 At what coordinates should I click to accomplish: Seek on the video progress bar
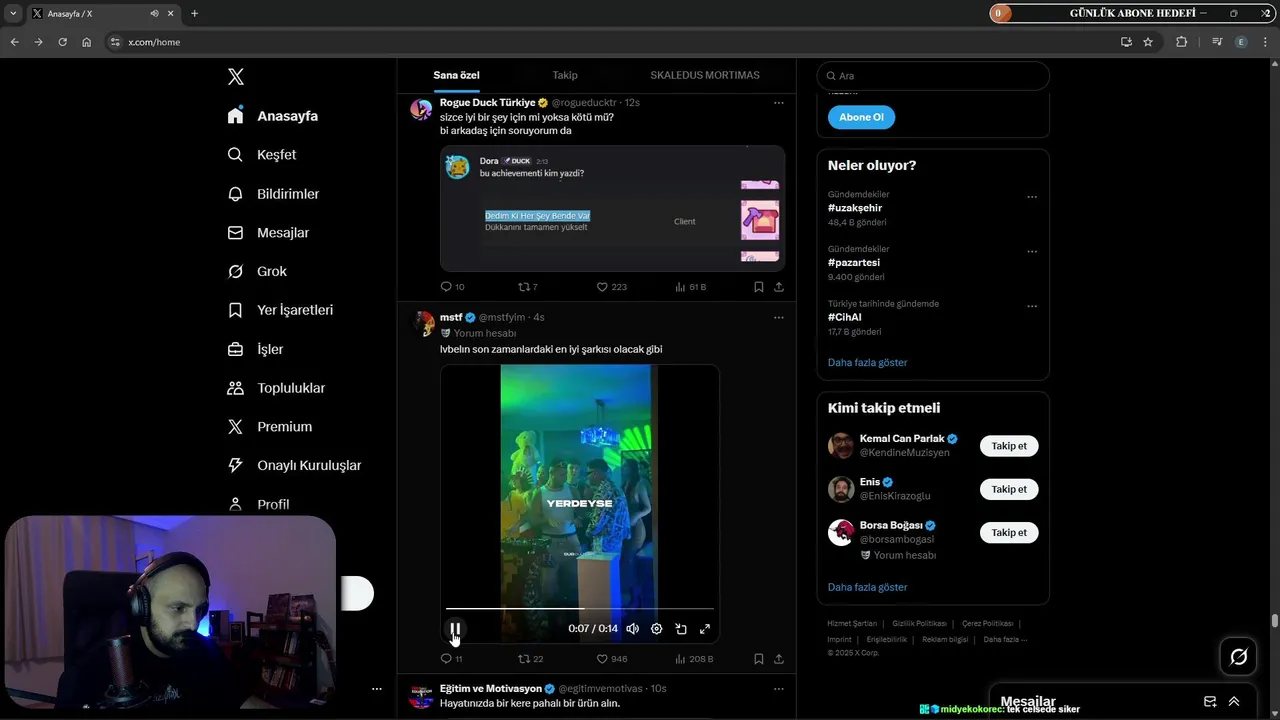pos(580,608)
